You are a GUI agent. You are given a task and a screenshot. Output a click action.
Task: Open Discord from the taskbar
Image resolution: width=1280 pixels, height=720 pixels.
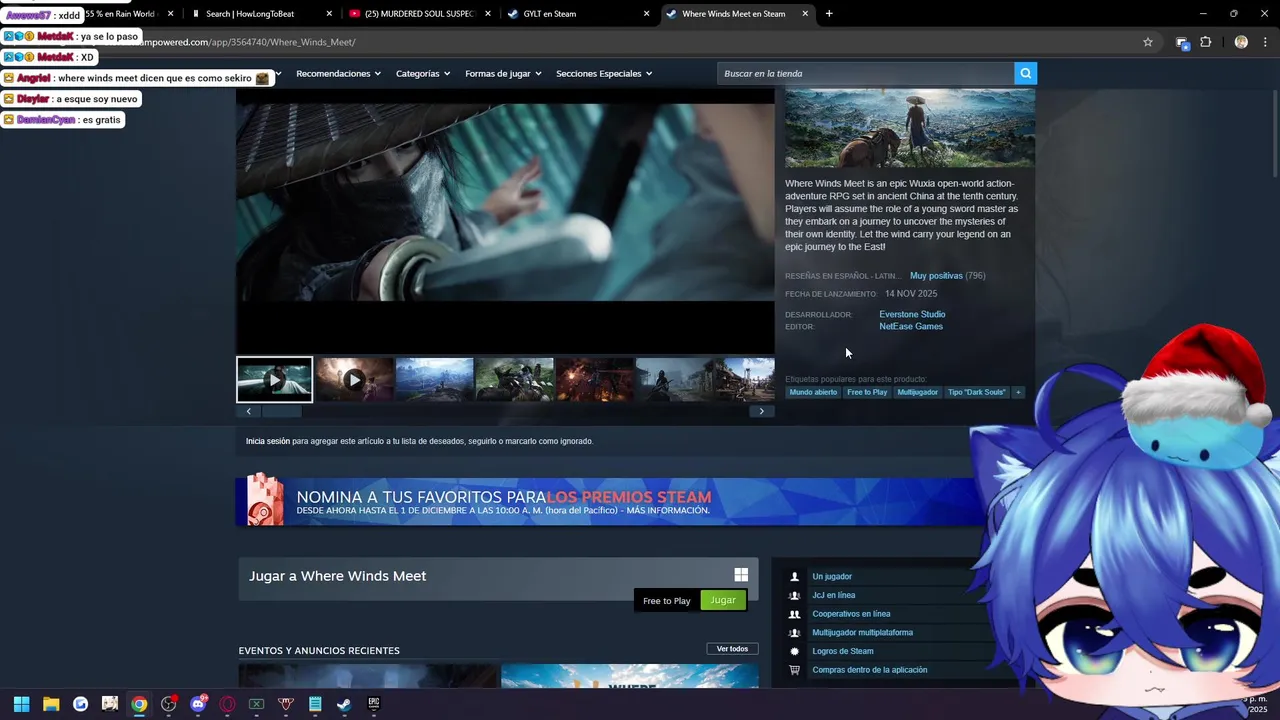pyautogui.click(x=198, y=704)
